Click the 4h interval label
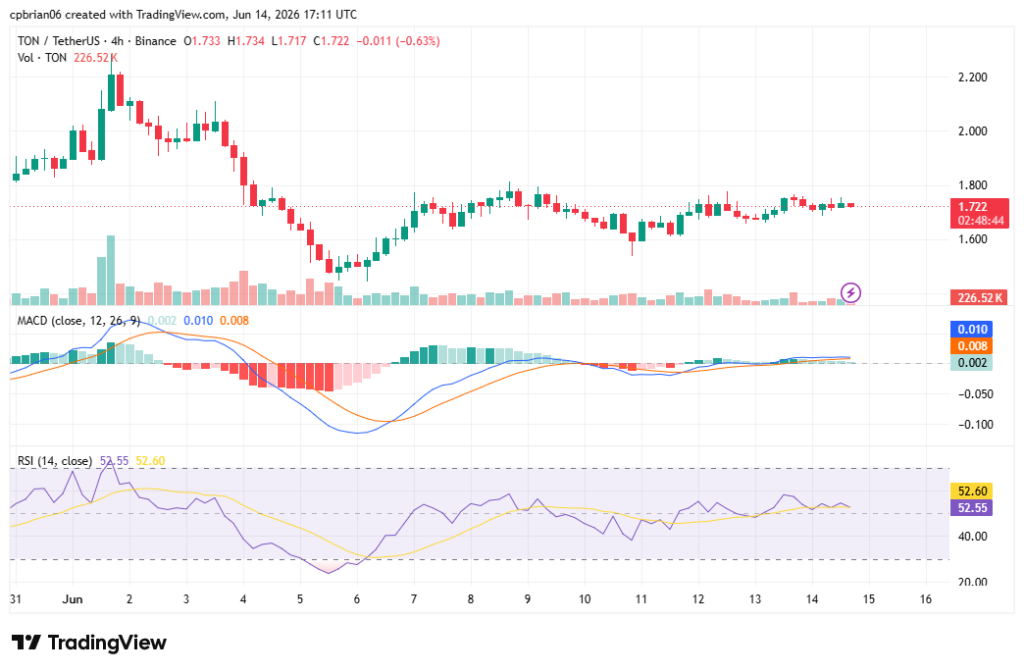 [x=117, y=41]
